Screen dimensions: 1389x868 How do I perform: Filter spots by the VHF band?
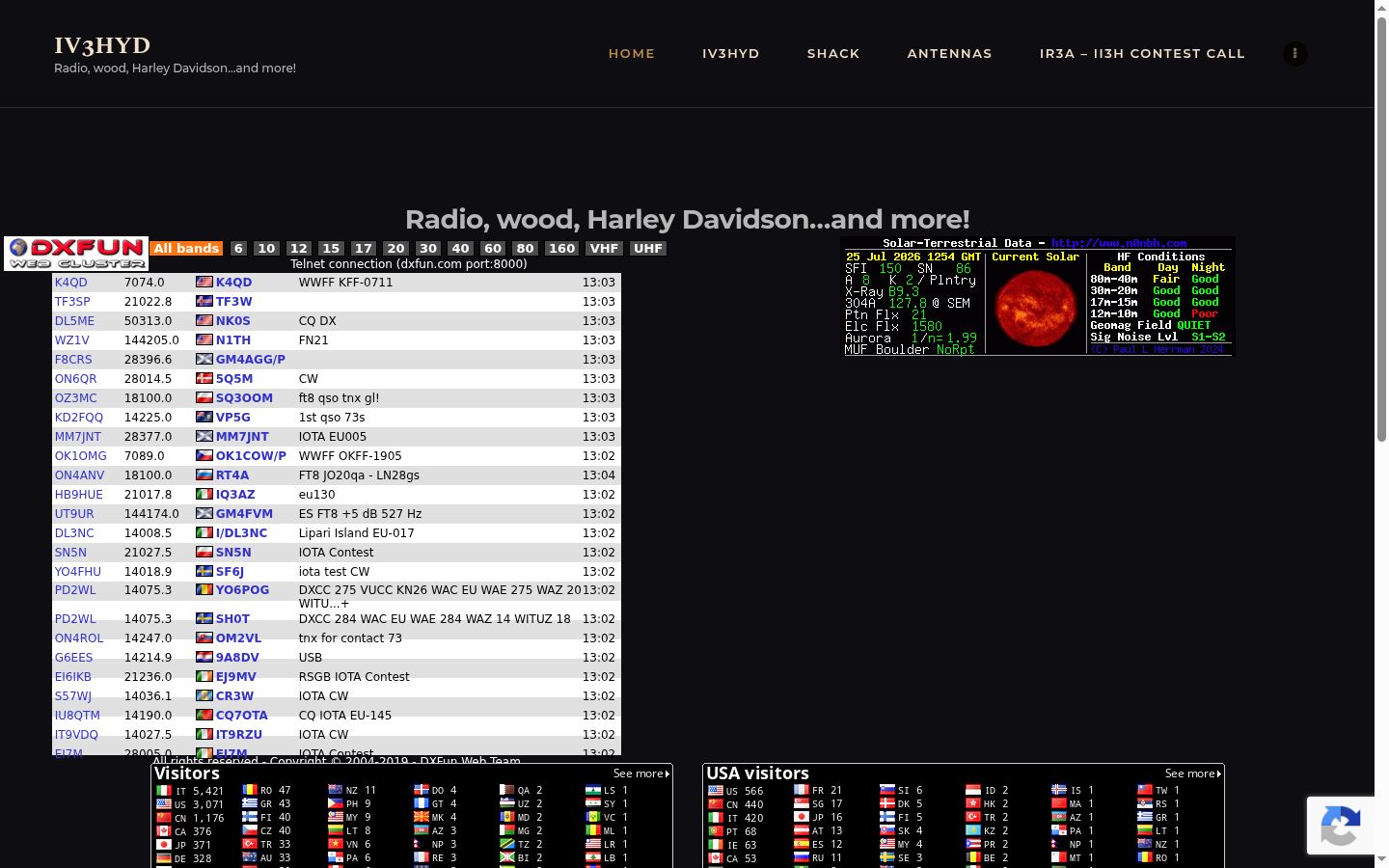click(604, 249)
